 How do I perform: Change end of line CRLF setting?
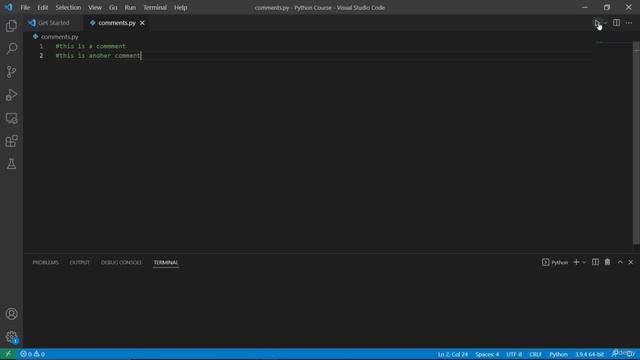[535, 354]
